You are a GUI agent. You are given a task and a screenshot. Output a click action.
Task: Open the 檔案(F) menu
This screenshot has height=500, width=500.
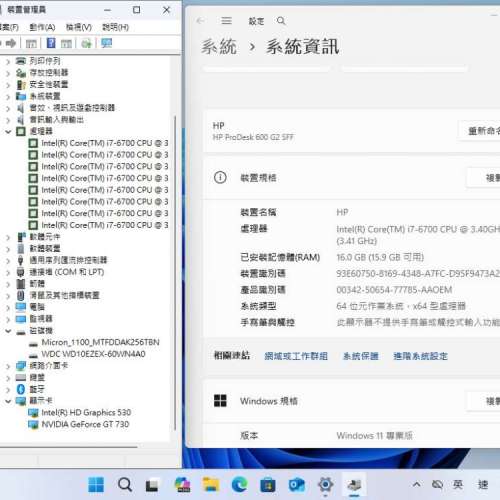9,27
